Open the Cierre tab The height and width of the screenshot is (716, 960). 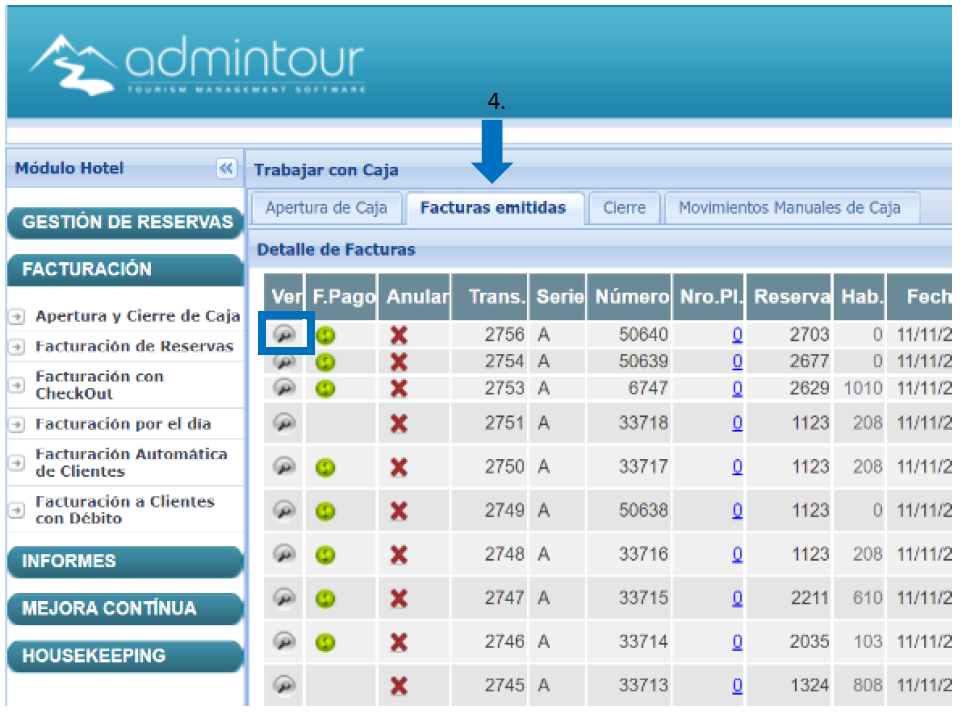coord(624,208)
